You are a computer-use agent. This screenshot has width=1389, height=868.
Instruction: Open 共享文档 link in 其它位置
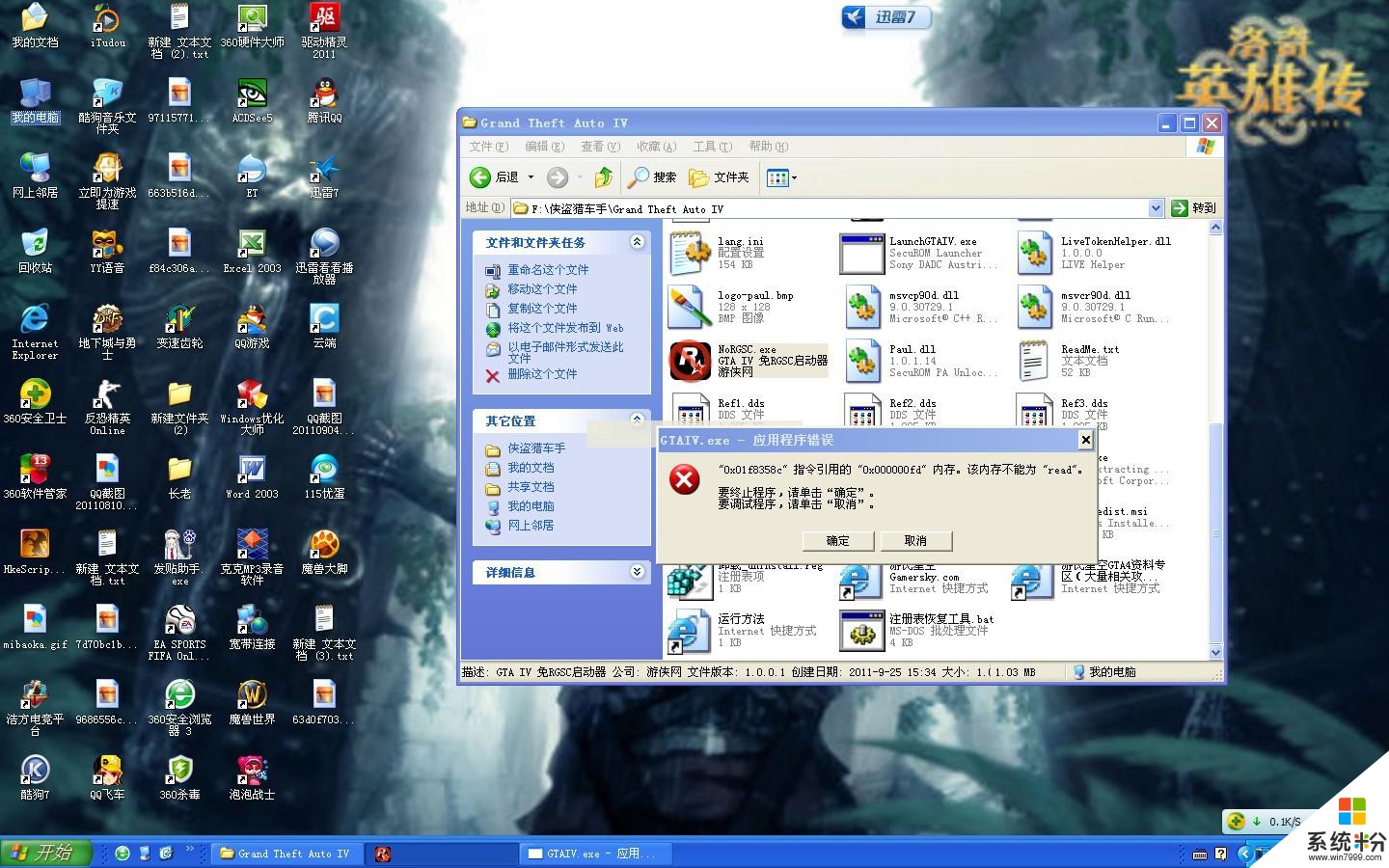(531, 487)
